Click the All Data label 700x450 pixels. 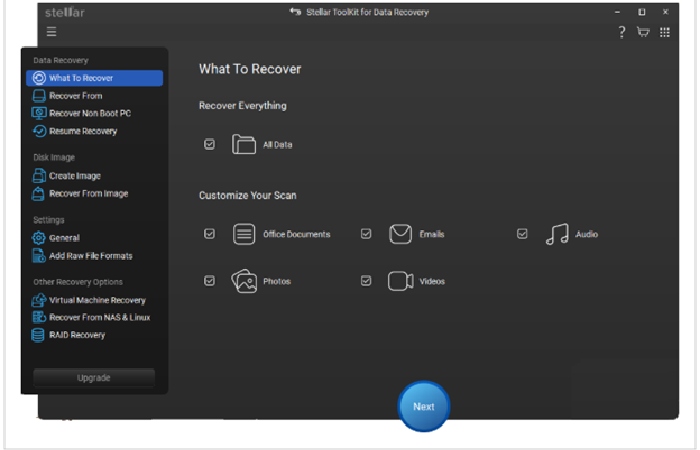click(x=277, y=145)
